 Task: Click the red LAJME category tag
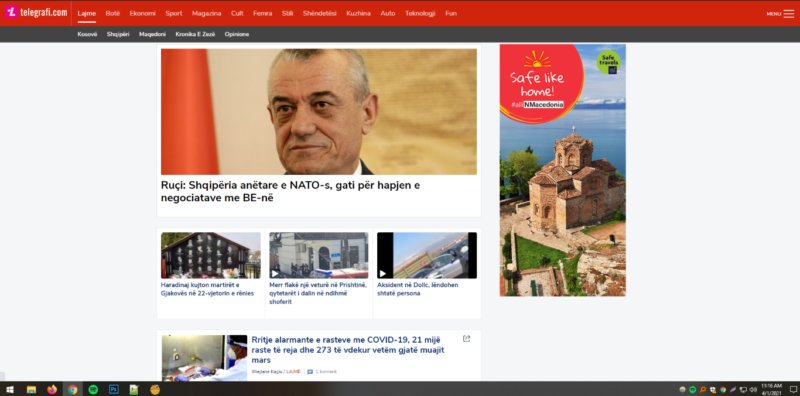[293, 372]
